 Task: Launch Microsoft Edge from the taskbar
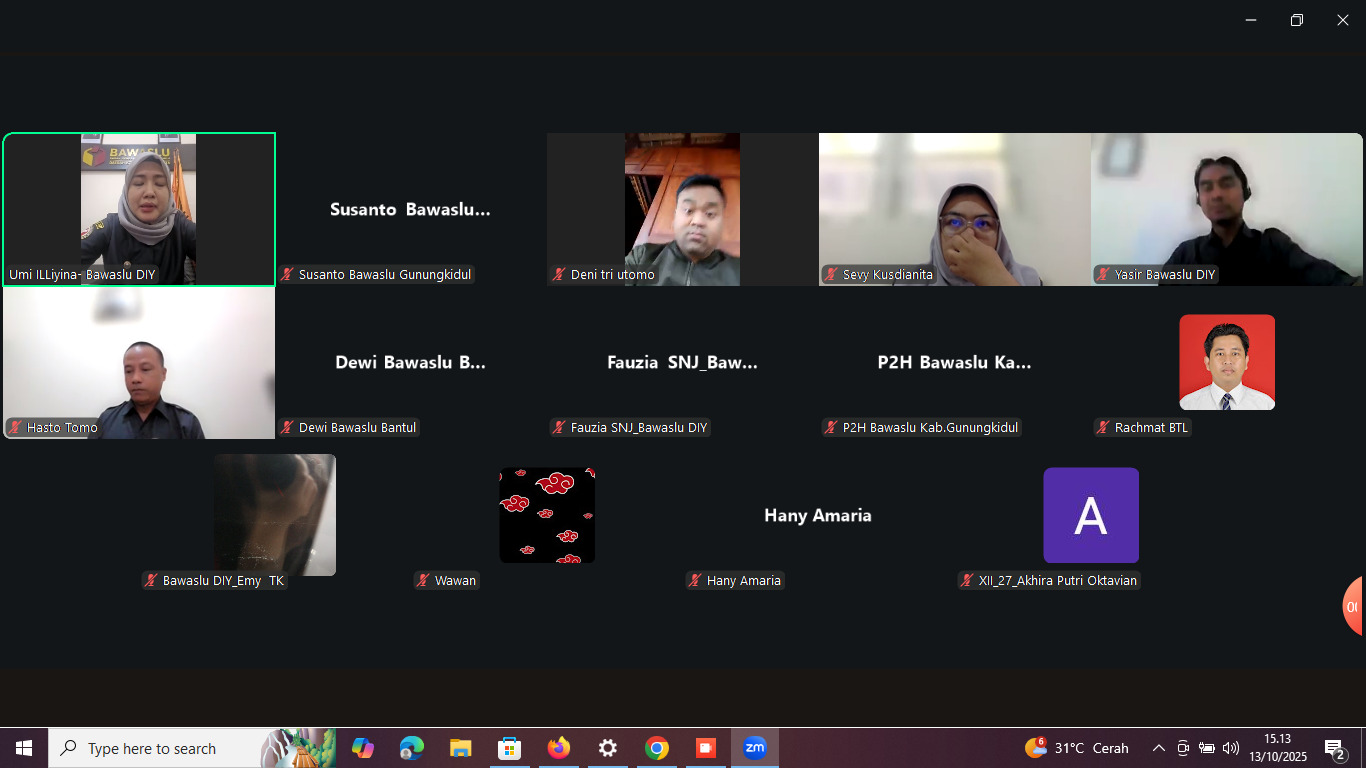411,748
